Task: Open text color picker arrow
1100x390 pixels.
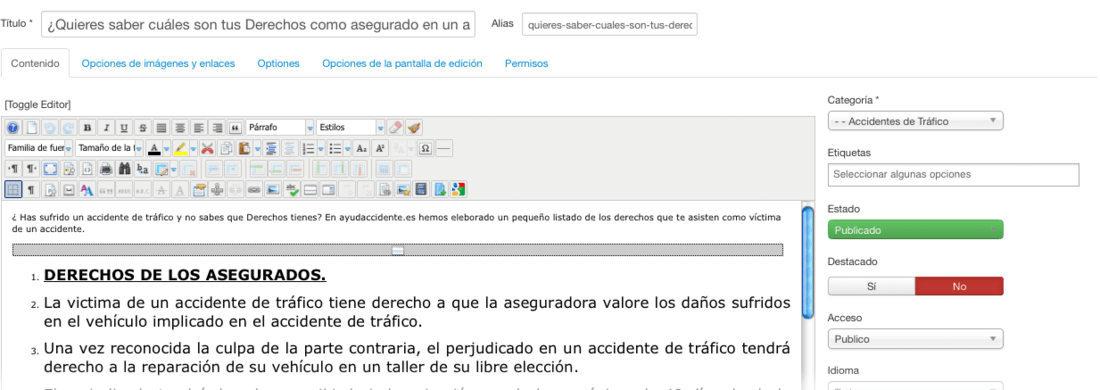Action: pyautogui.click(x=166, y=148)
